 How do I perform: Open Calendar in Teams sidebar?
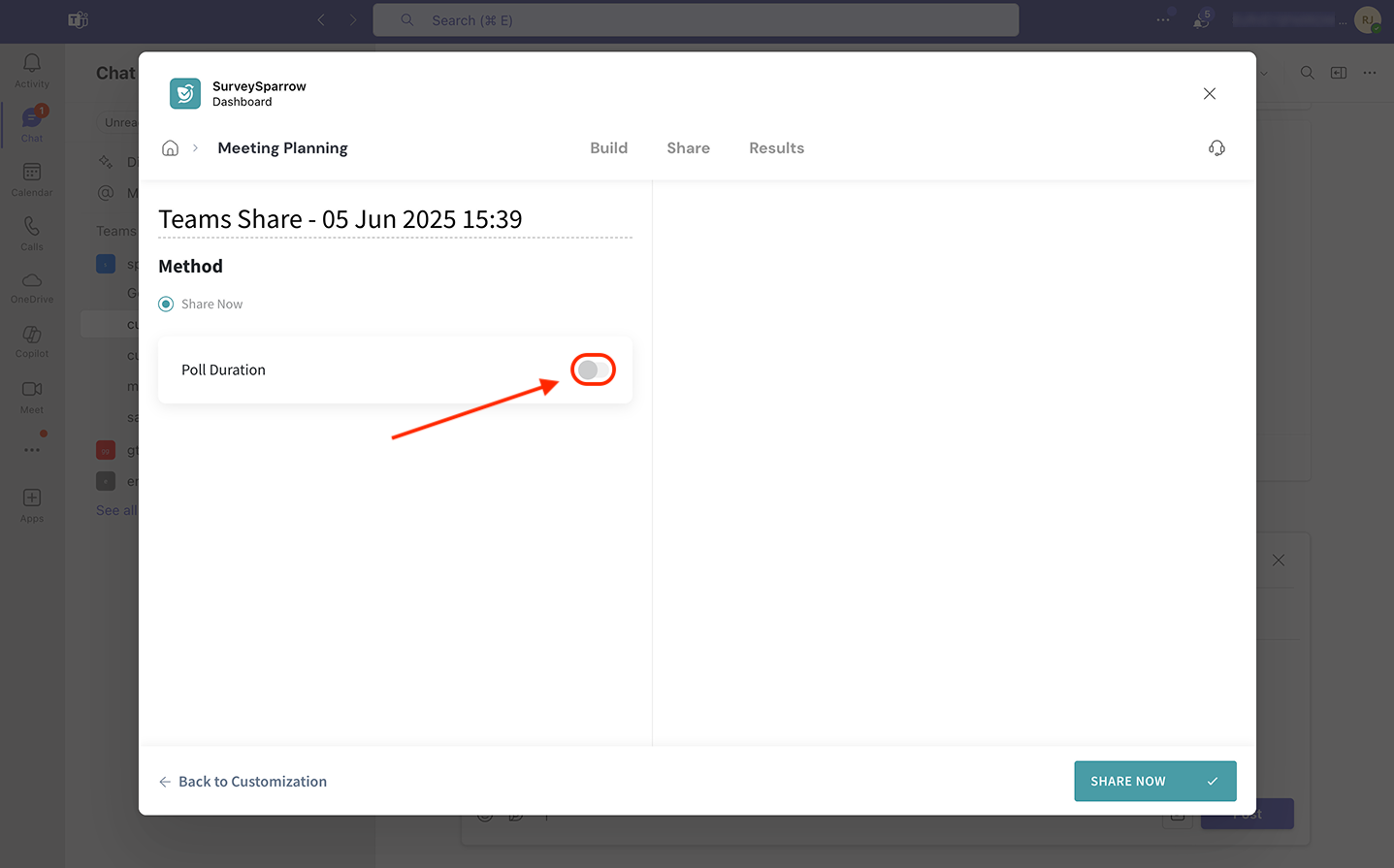[32, 178]
